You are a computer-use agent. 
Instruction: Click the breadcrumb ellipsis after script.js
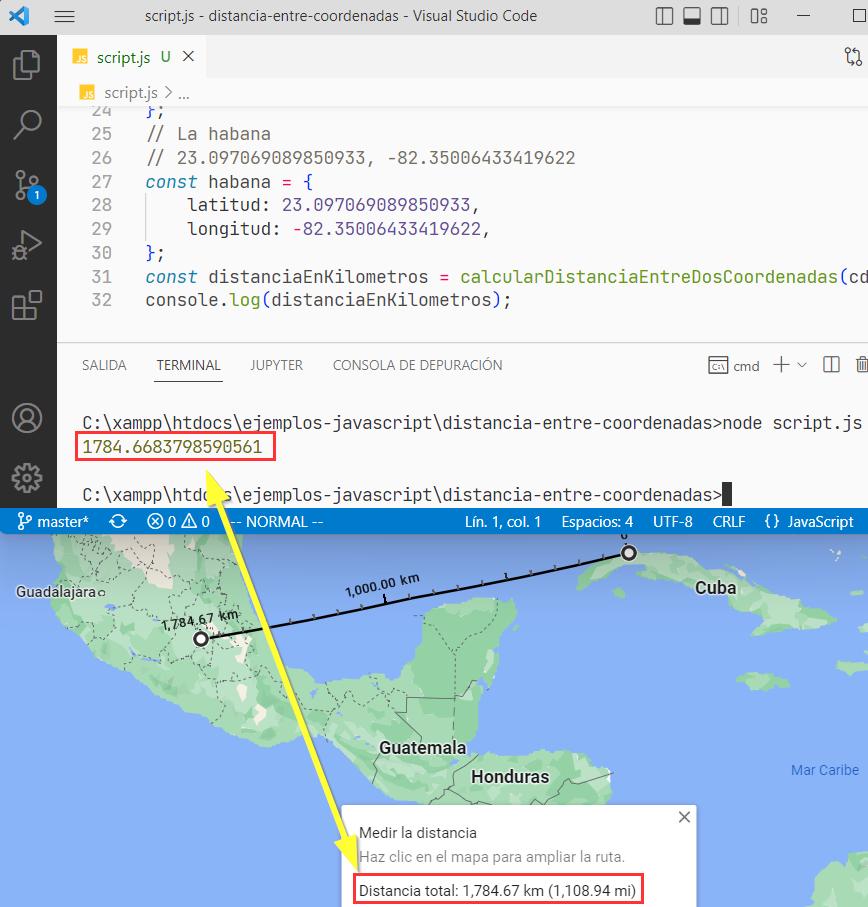183,94
